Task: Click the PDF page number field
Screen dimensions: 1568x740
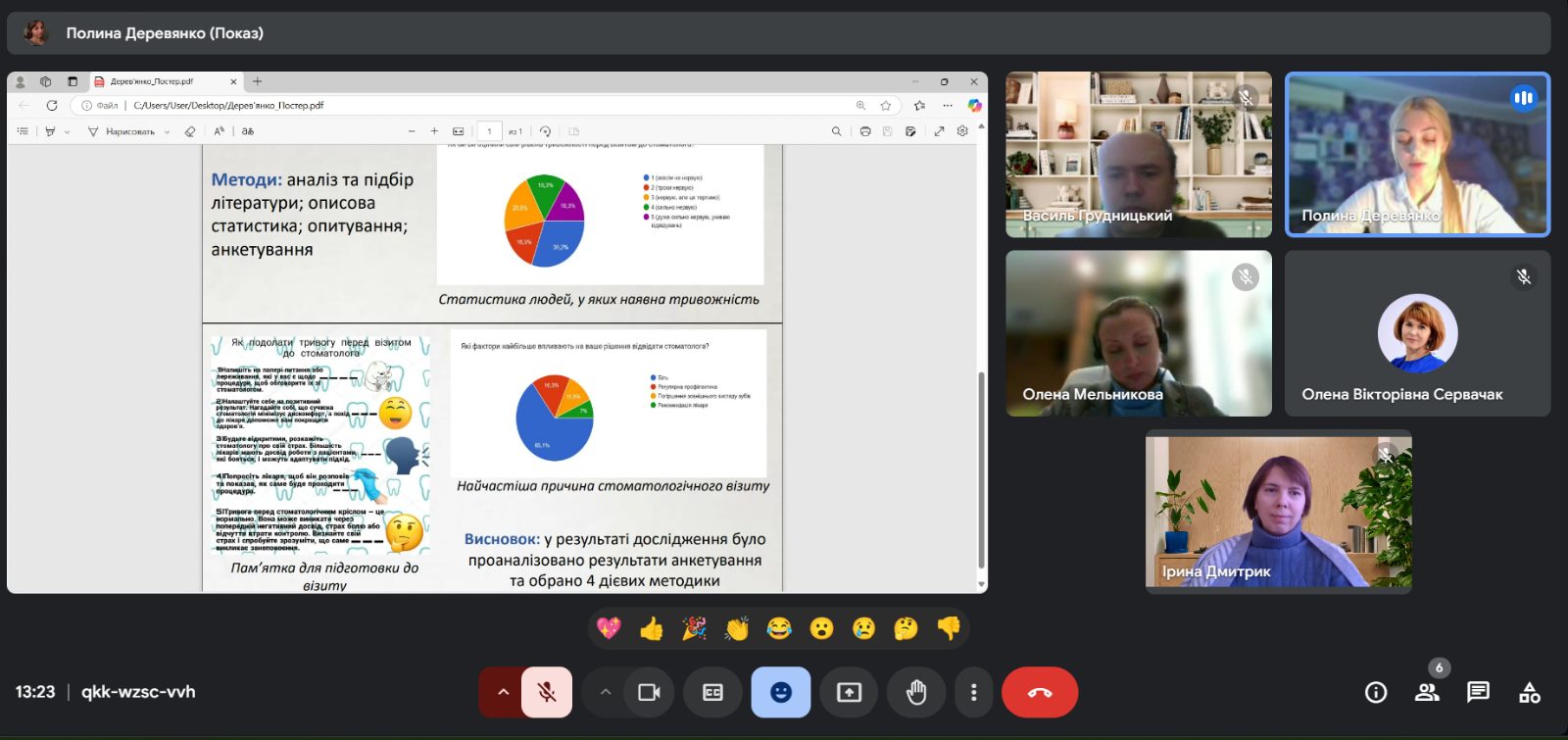Action: 489,131
